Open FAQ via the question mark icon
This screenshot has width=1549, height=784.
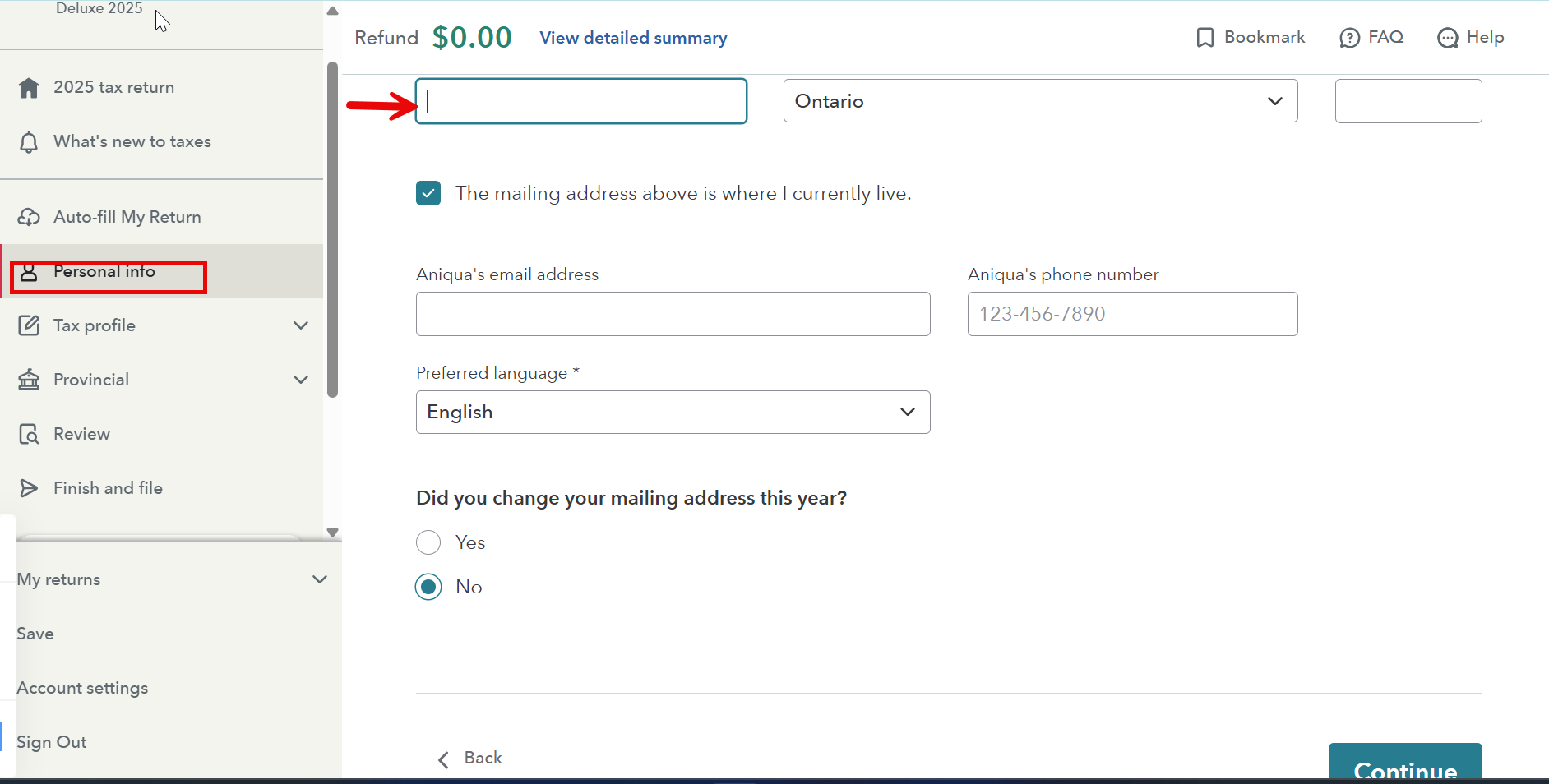point(1349,38)
